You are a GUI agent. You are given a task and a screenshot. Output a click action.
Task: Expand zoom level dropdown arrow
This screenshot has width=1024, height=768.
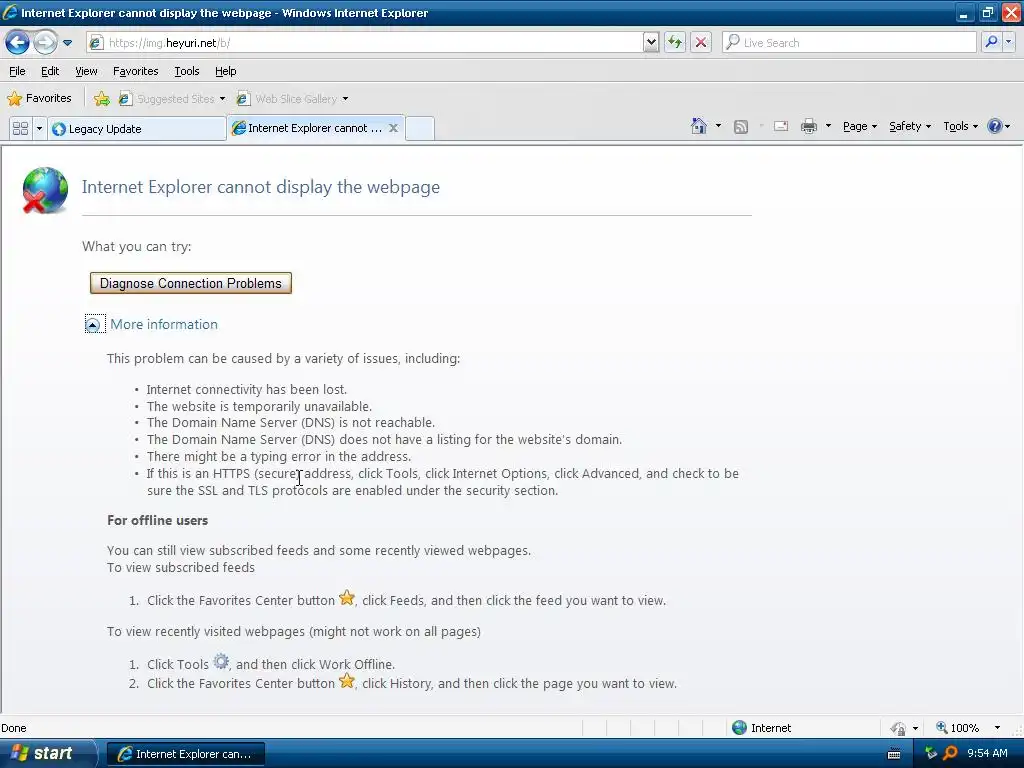(x=997, y=728)
